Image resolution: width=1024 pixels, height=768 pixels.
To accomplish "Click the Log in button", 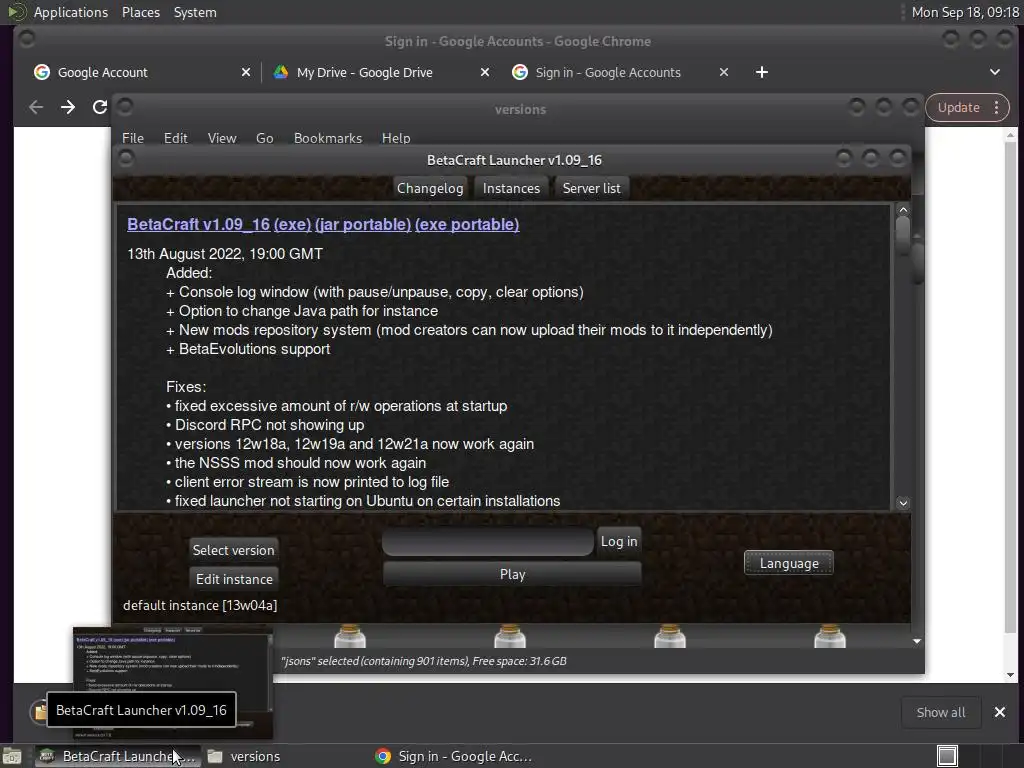I will pos(618,541).
